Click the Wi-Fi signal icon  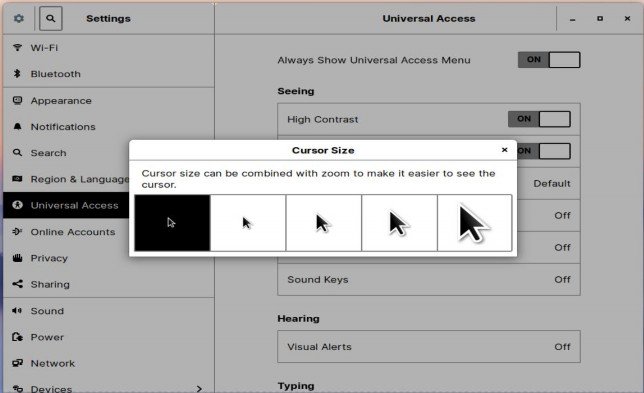click(x=17, y=47)
